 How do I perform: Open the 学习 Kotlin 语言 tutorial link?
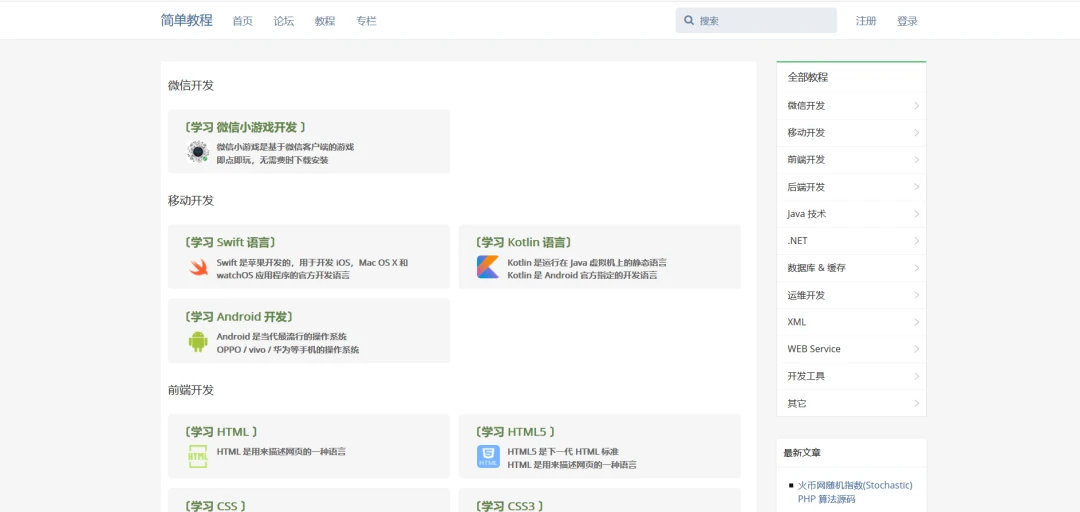[524, 242]
